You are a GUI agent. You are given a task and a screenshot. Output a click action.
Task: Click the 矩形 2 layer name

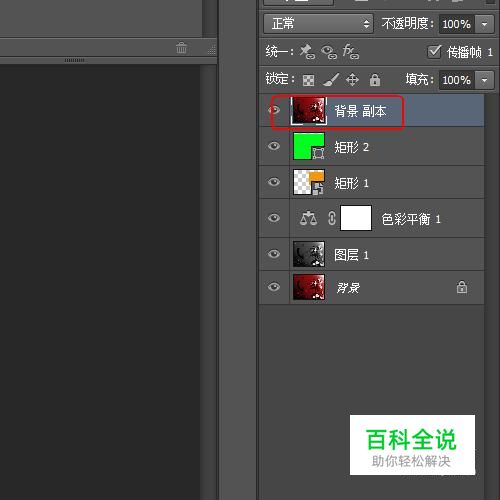[351, 147]
